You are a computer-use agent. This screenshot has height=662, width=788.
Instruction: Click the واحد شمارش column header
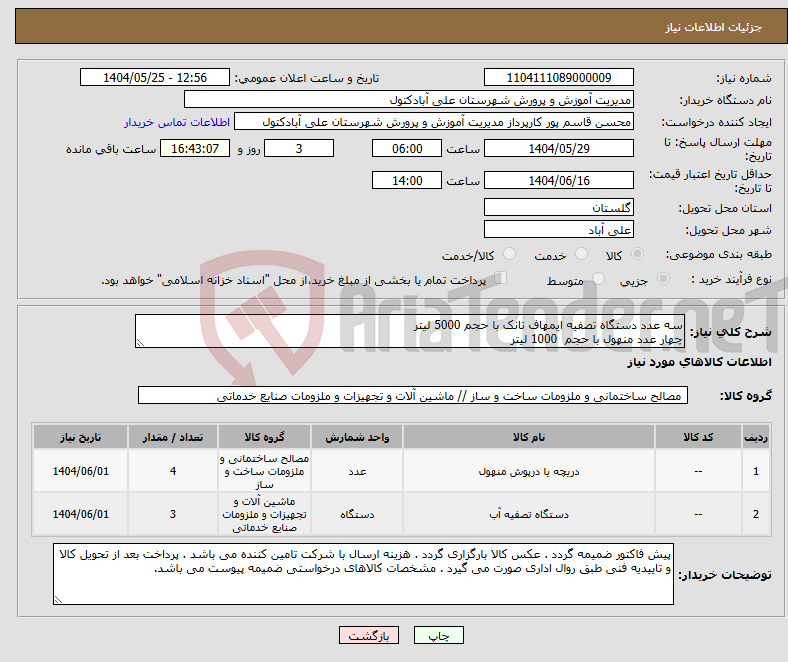(357, 437)
